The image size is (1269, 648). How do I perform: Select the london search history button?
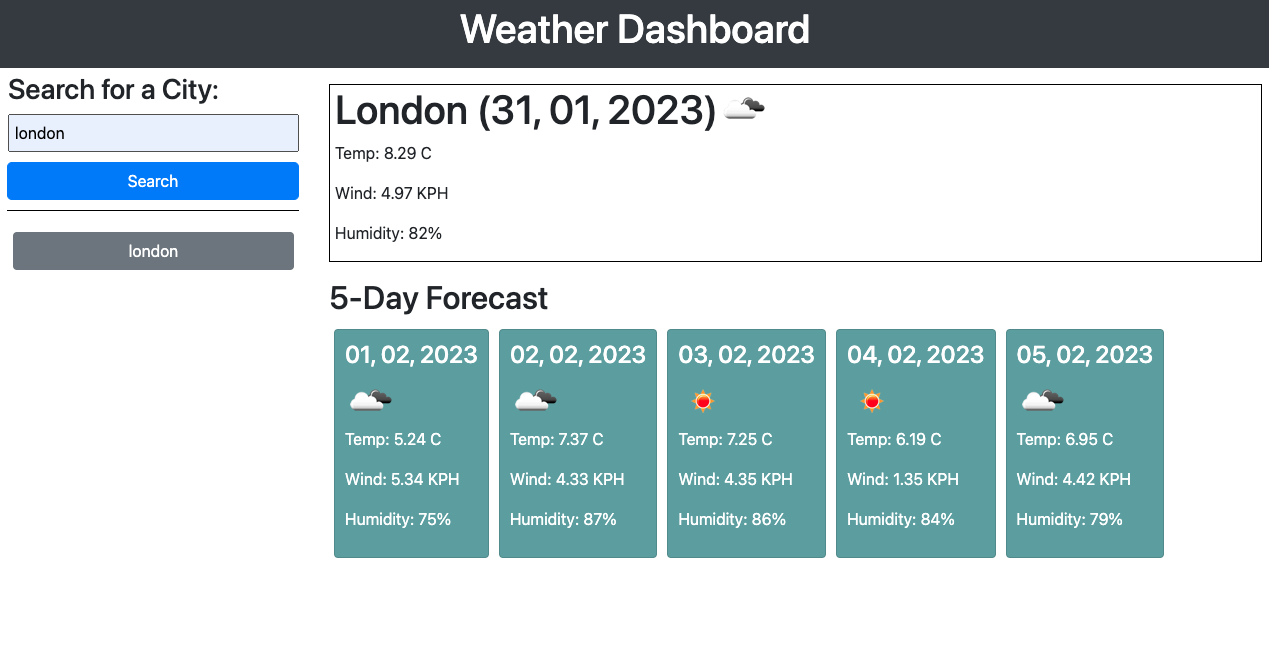point(153,251)
